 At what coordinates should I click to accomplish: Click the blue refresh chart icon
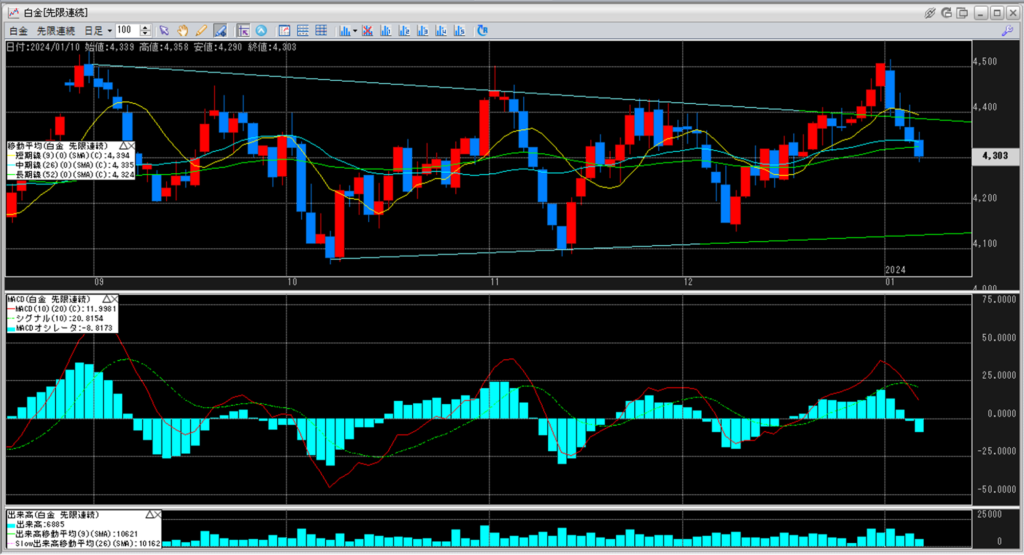[483, 31]
